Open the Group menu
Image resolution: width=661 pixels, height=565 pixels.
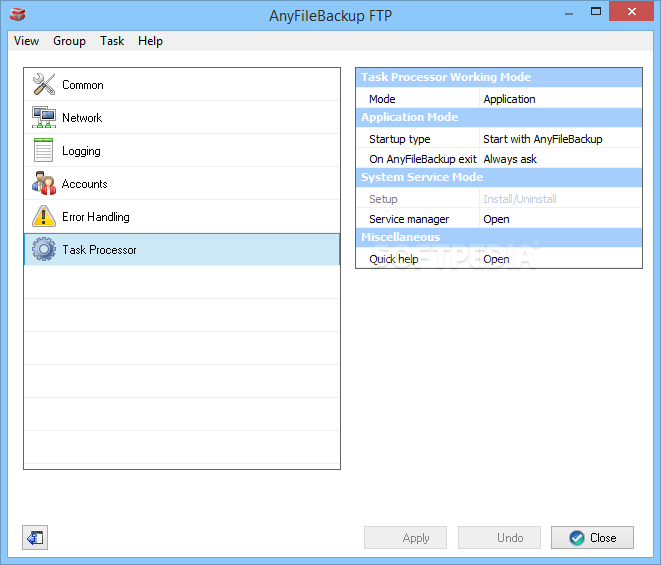69,41
